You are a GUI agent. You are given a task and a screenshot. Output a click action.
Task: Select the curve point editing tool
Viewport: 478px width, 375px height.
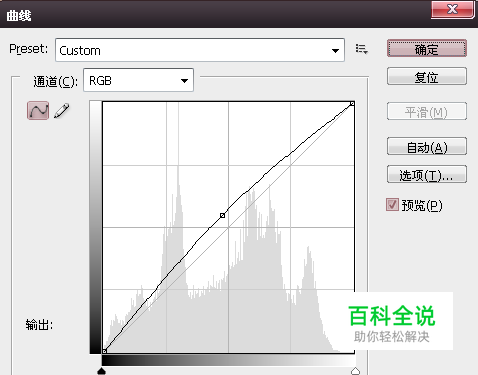point(38,111)
